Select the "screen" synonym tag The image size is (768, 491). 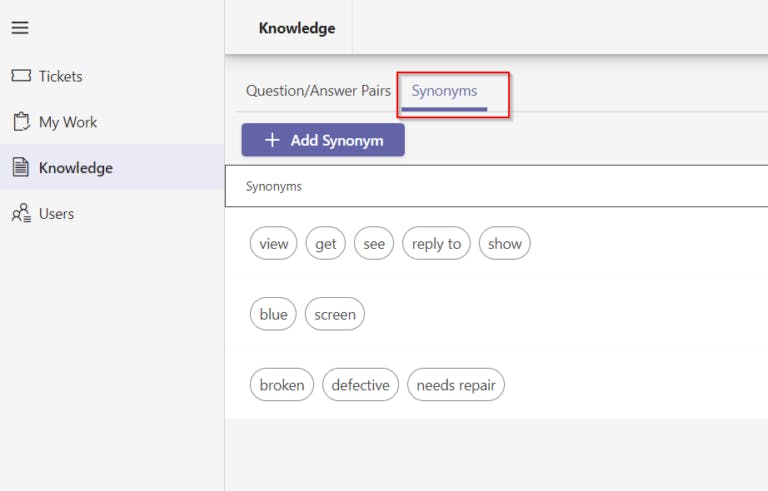[x=335, y=314]
